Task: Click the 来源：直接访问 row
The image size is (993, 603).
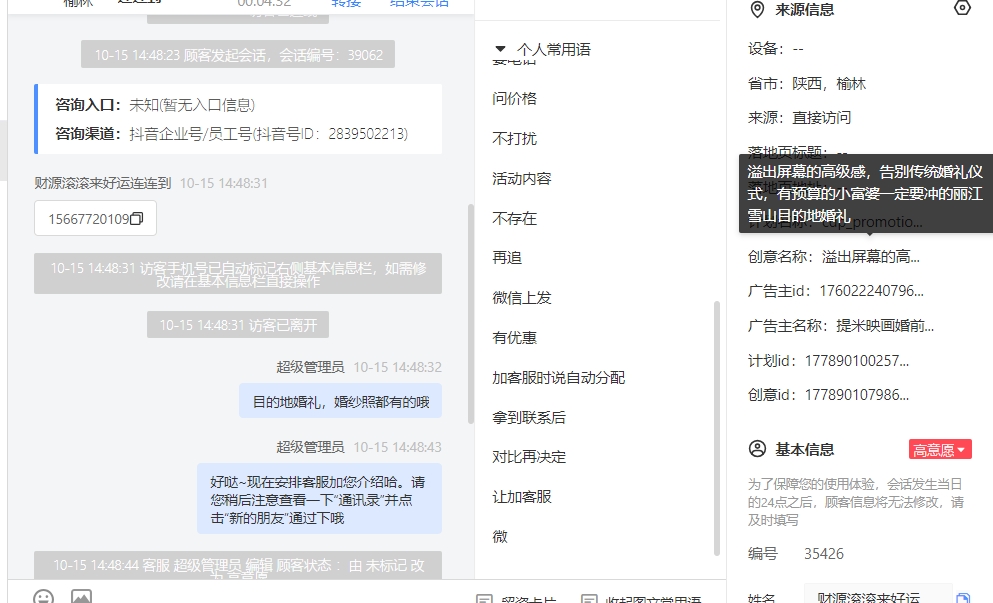Action: click(x=799, y=118)
